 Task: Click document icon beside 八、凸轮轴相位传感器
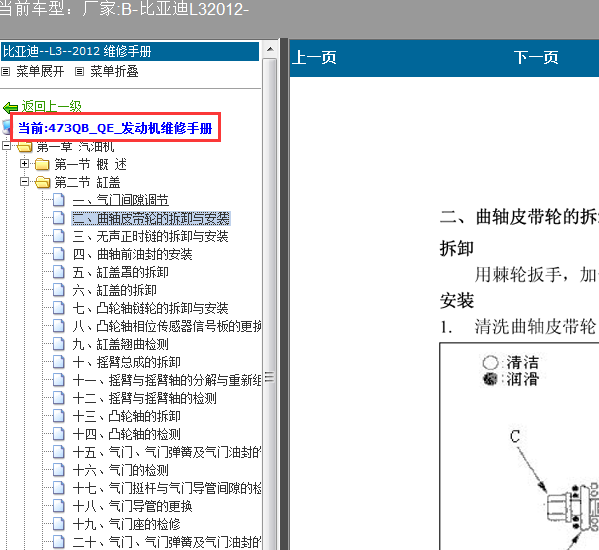coord(58,325)
